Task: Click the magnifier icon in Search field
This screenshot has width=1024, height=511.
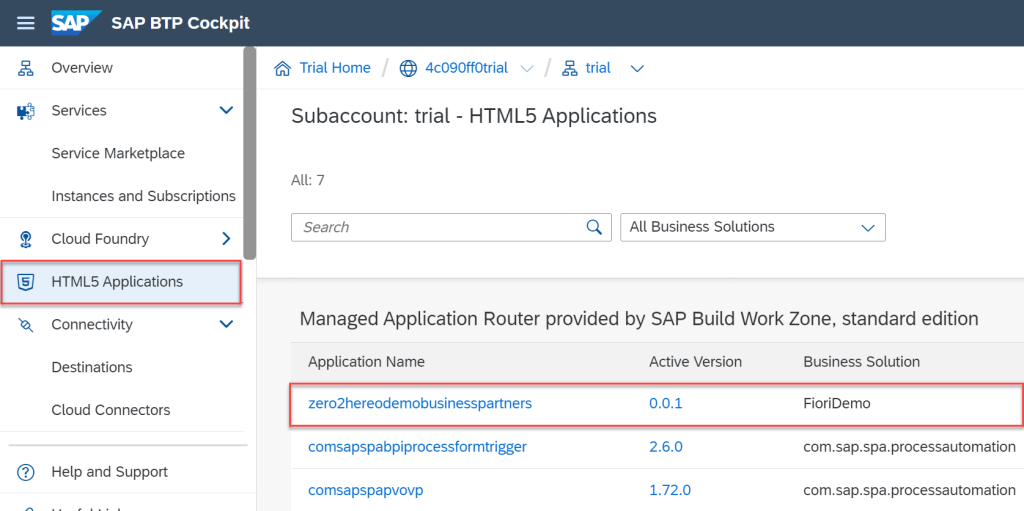Action: click(594, 227)
